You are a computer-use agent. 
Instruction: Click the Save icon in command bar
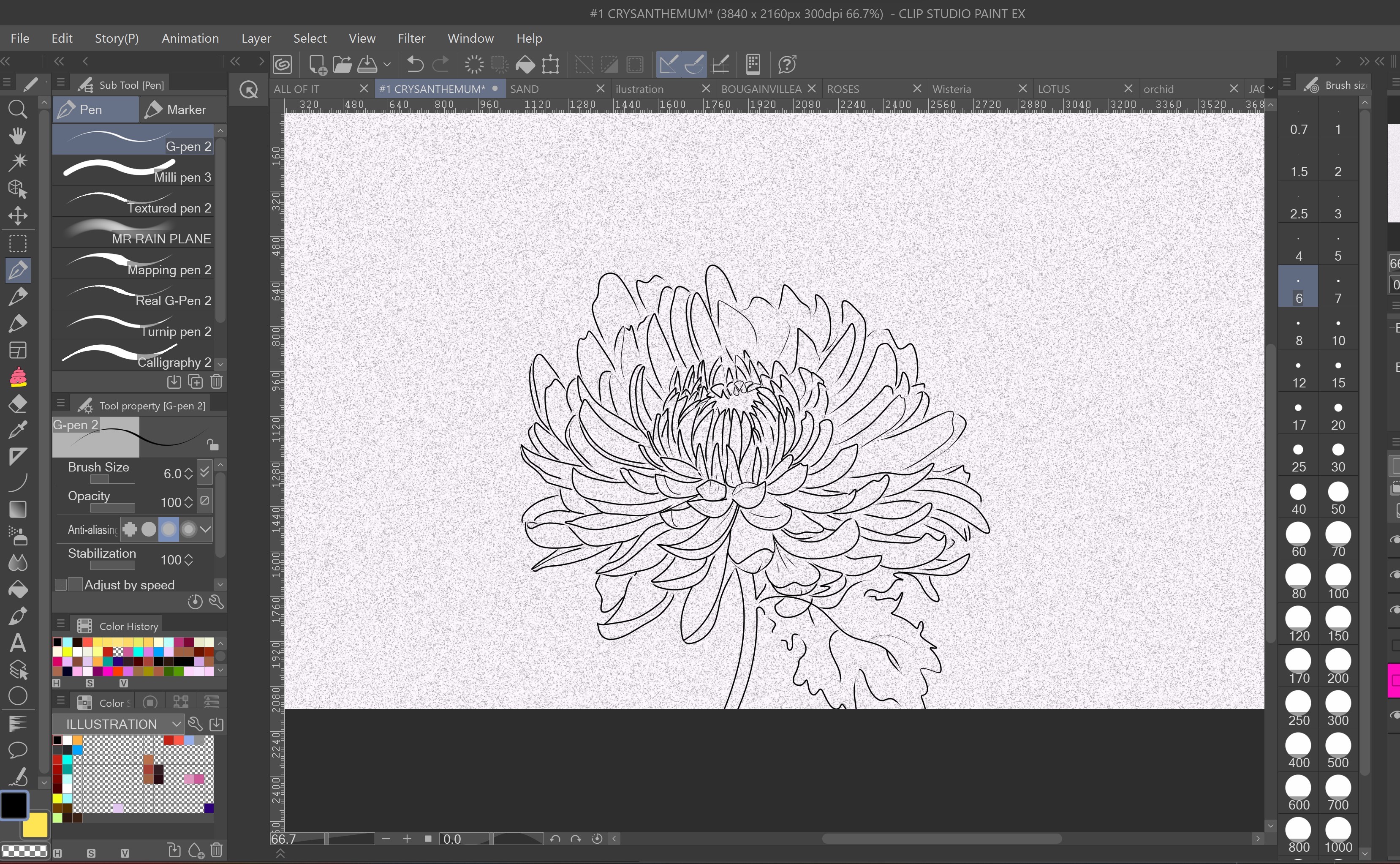(x=367, y=65)
